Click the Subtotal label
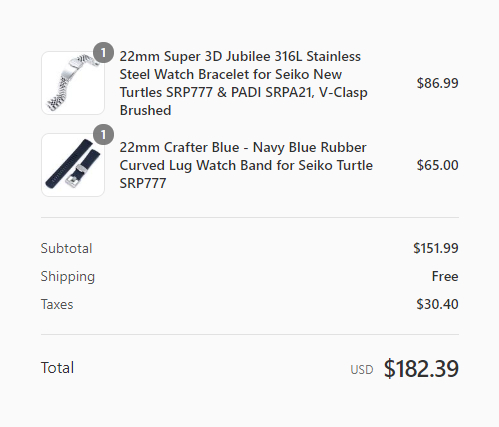 (66, 248)
